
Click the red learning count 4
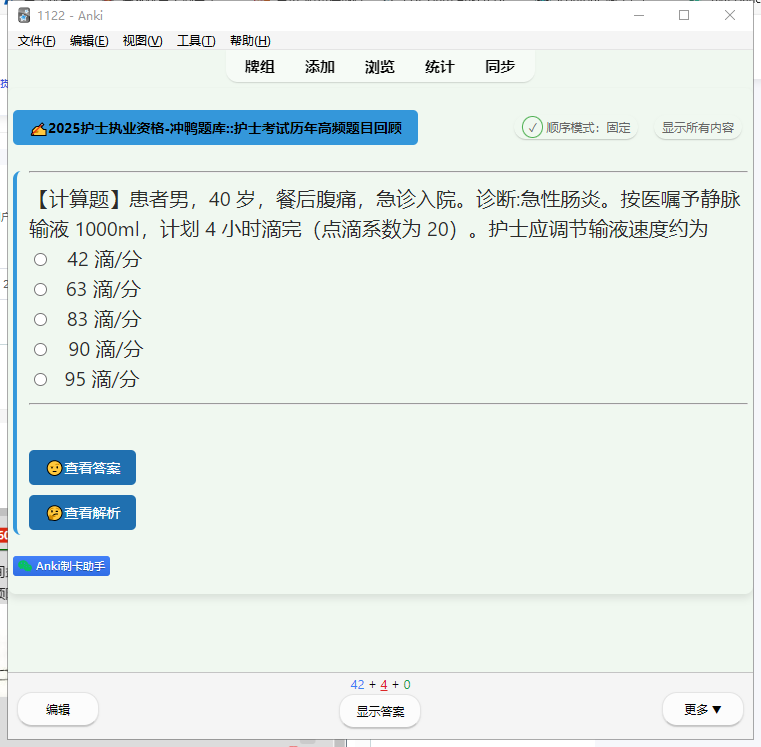click(384, 684)
